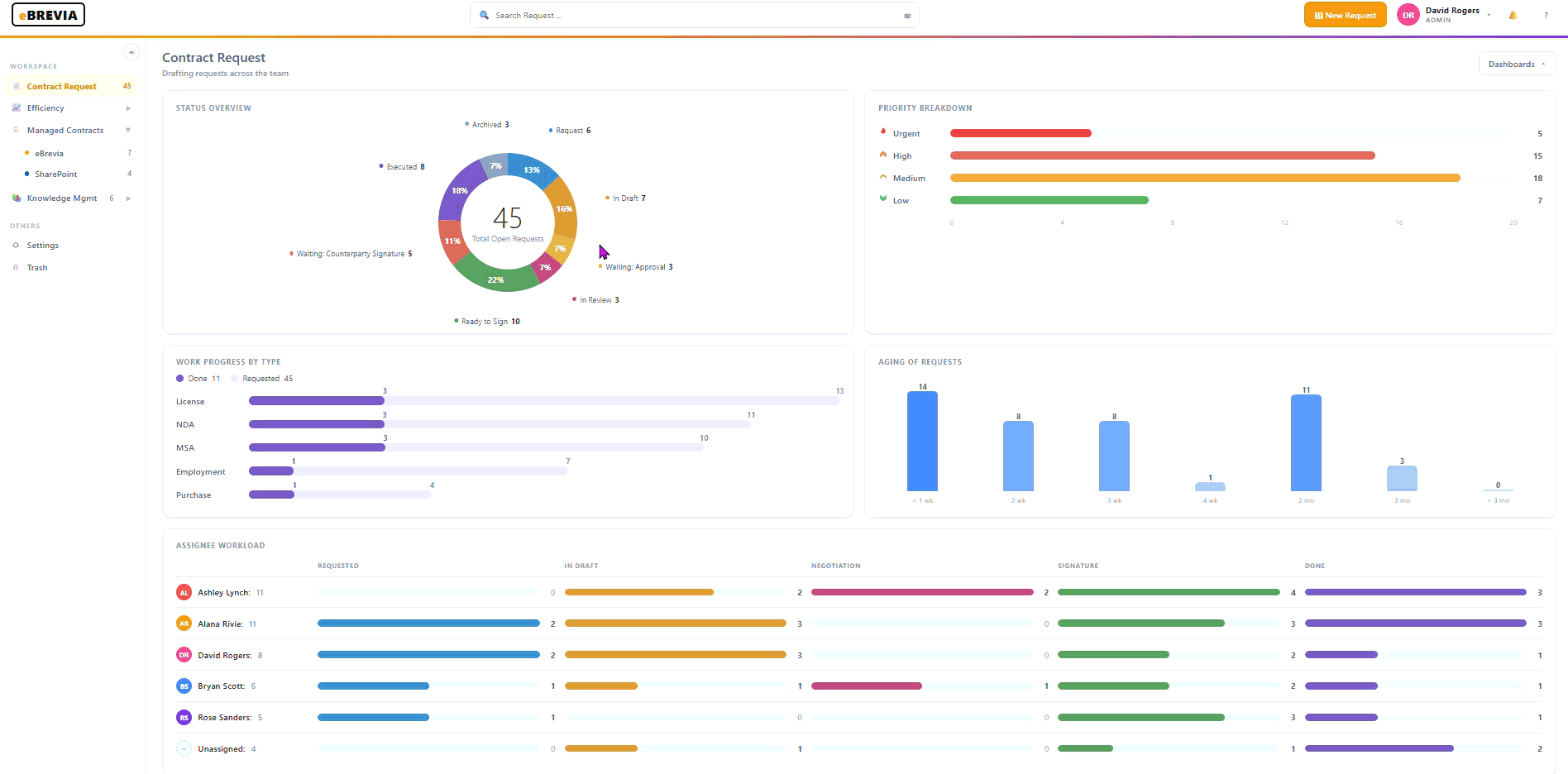
Task: Toggle the Waiting: Approval legend entry
Action: coord(636,267)
